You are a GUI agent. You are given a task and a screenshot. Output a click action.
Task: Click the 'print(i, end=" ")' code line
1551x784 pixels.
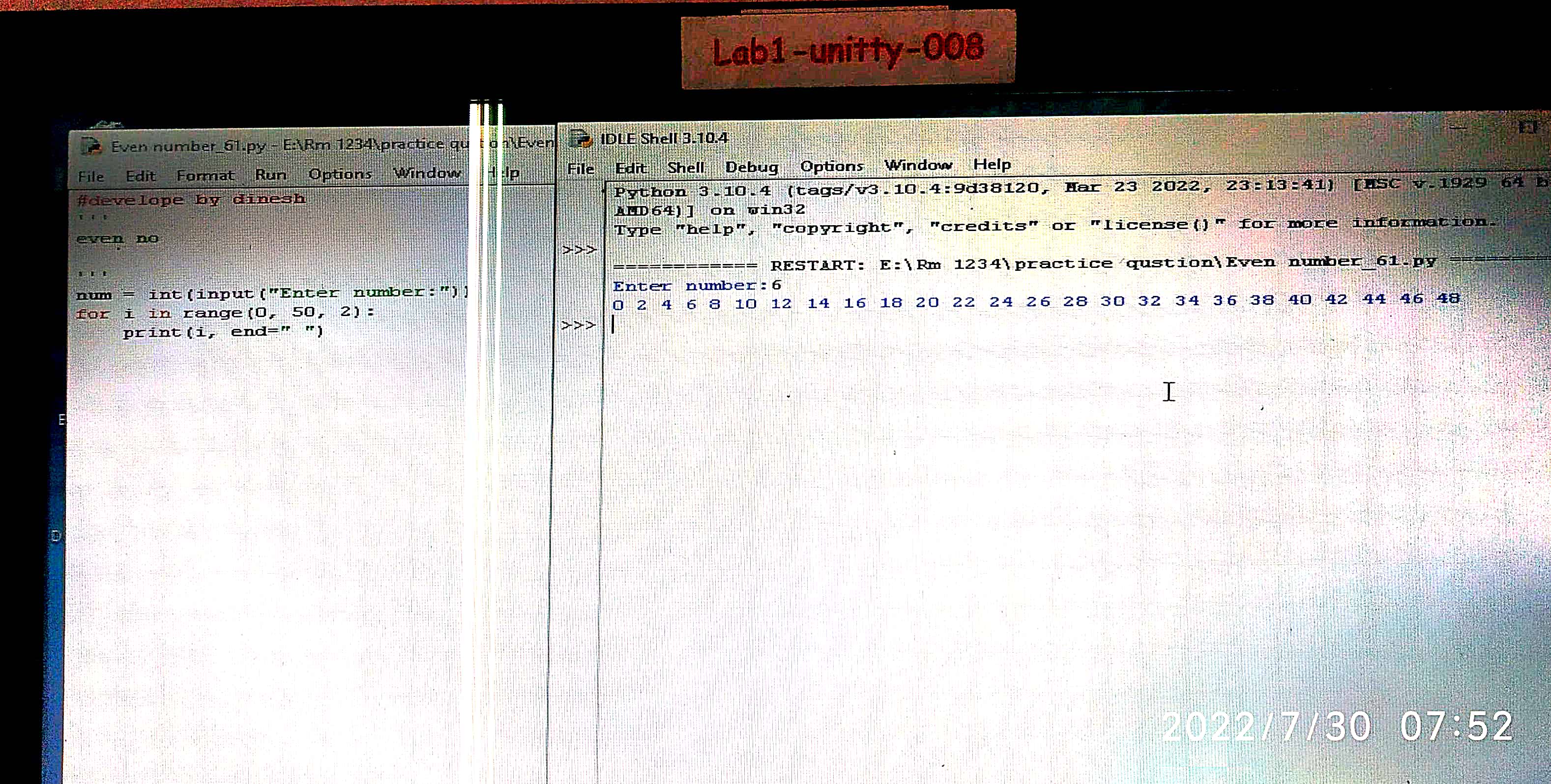[x=223, y=332]
